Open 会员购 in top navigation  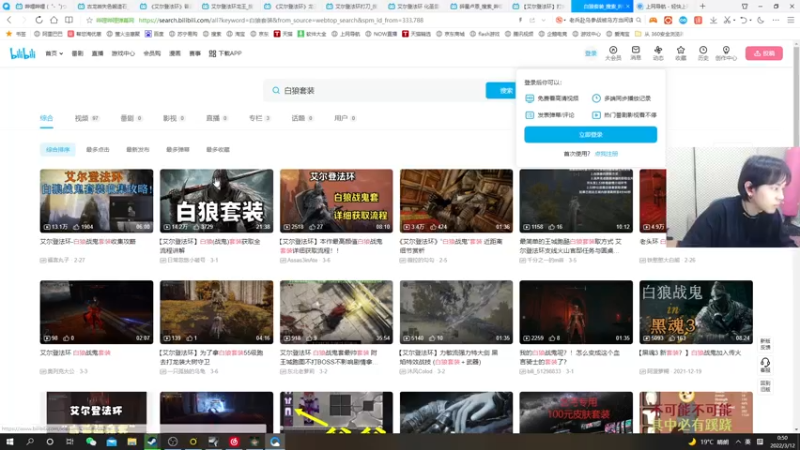[152, 53]
